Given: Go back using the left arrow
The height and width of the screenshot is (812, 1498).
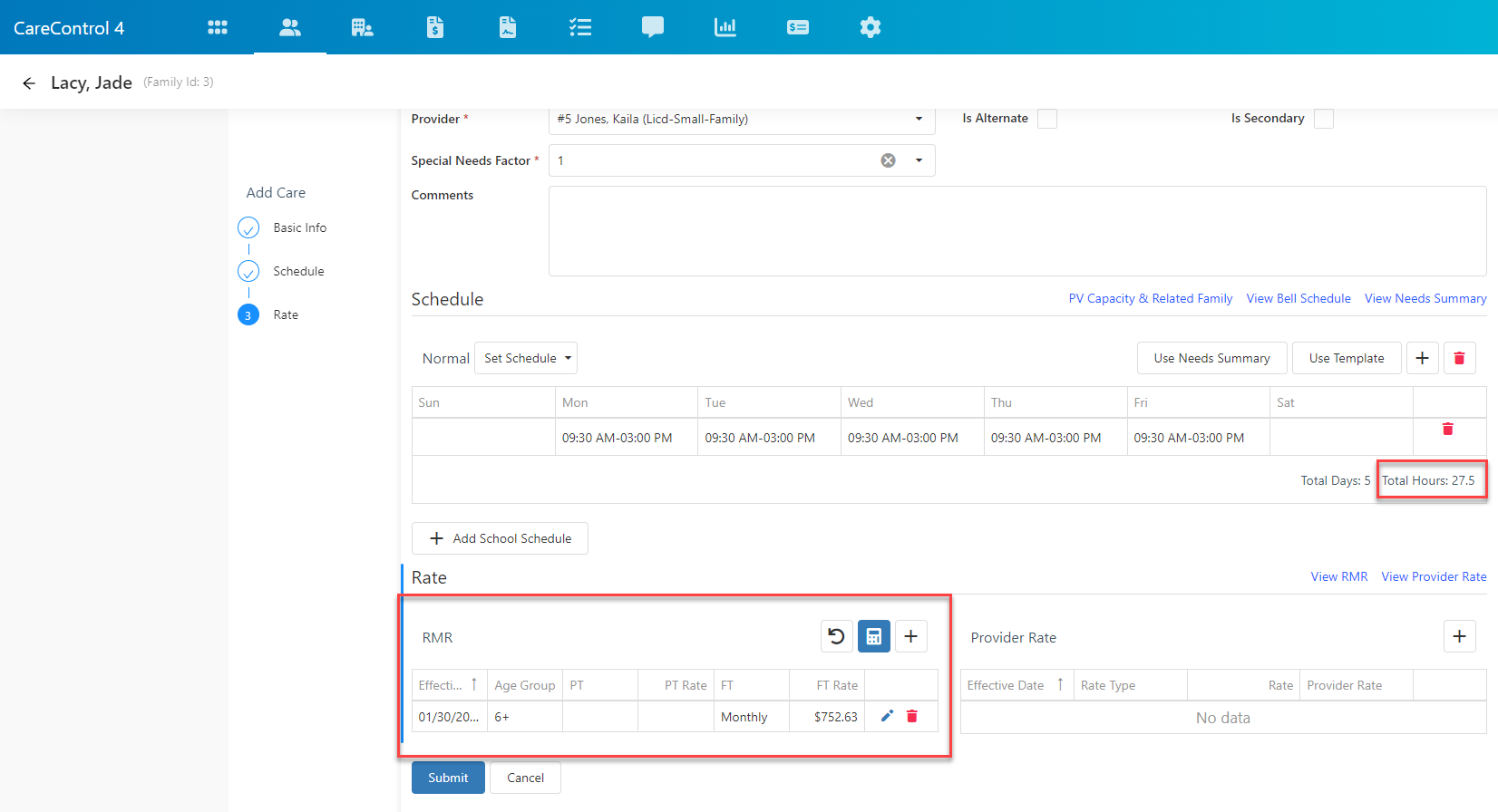Looking at the screenshot, I should click(x=29, y=83).
